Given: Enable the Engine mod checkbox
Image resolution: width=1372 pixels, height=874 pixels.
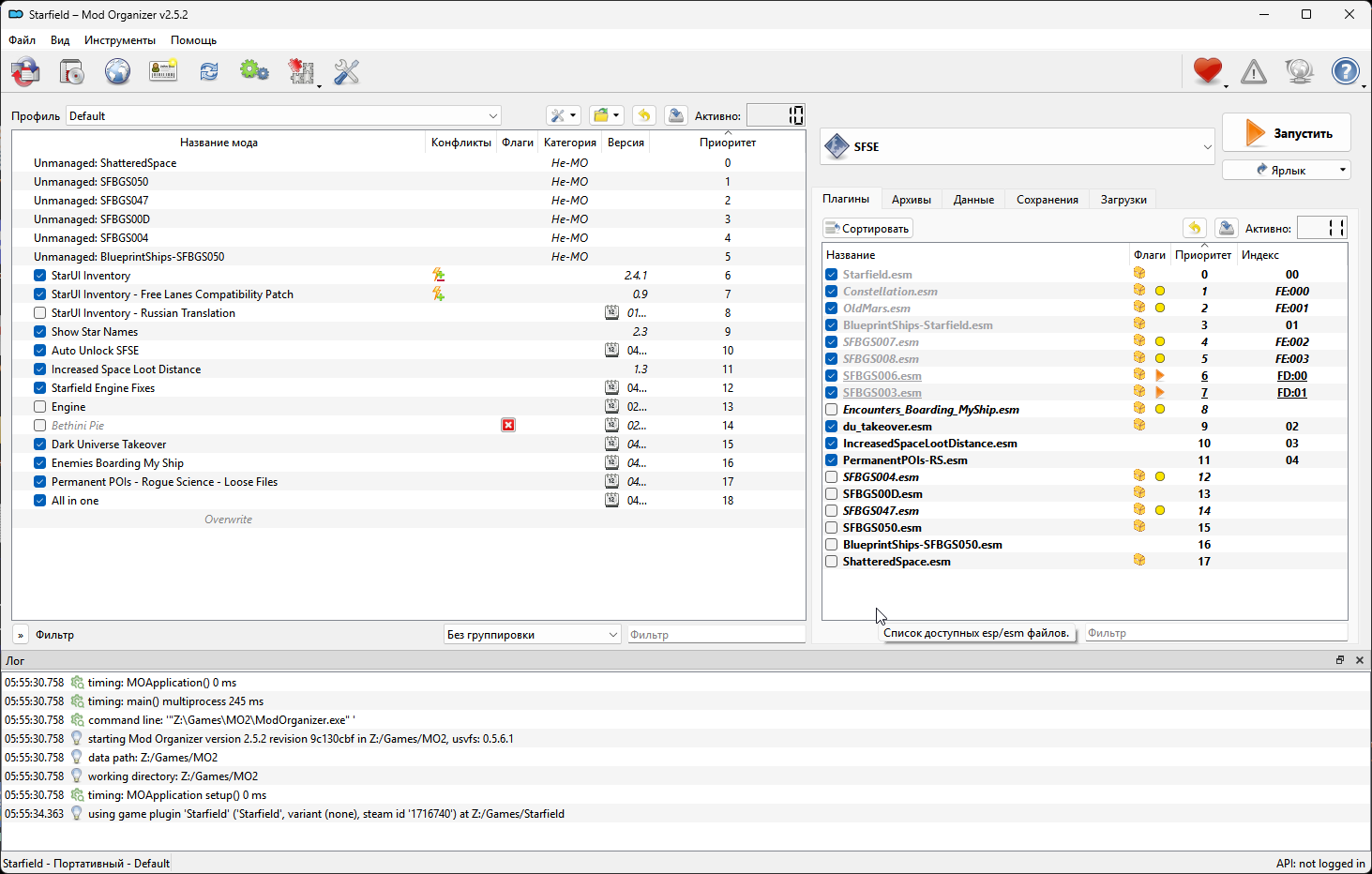Looking at the screenshot, I should [40, 407].
